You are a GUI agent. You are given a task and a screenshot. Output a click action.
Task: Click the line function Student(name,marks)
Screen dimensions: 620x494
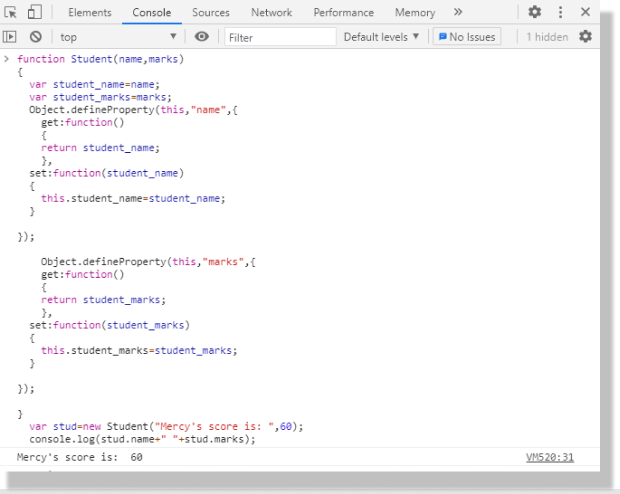click(x=100, y=59)
